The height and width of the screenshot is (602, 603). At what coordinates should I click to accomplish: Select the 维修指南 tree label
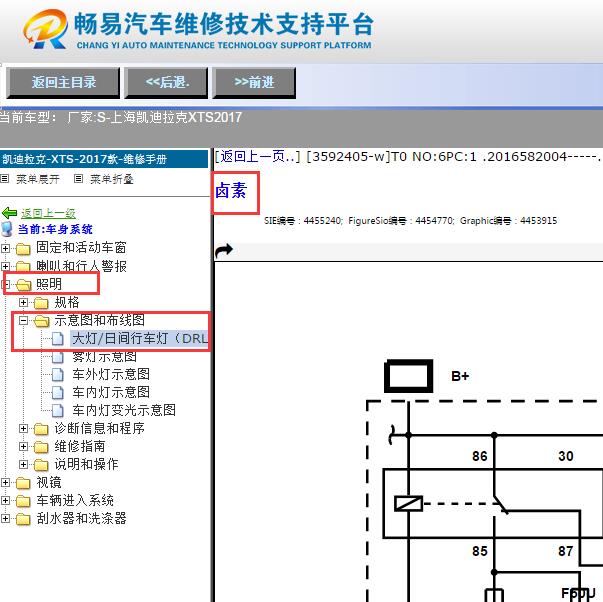pyautogui.click(x=80, y=446)
